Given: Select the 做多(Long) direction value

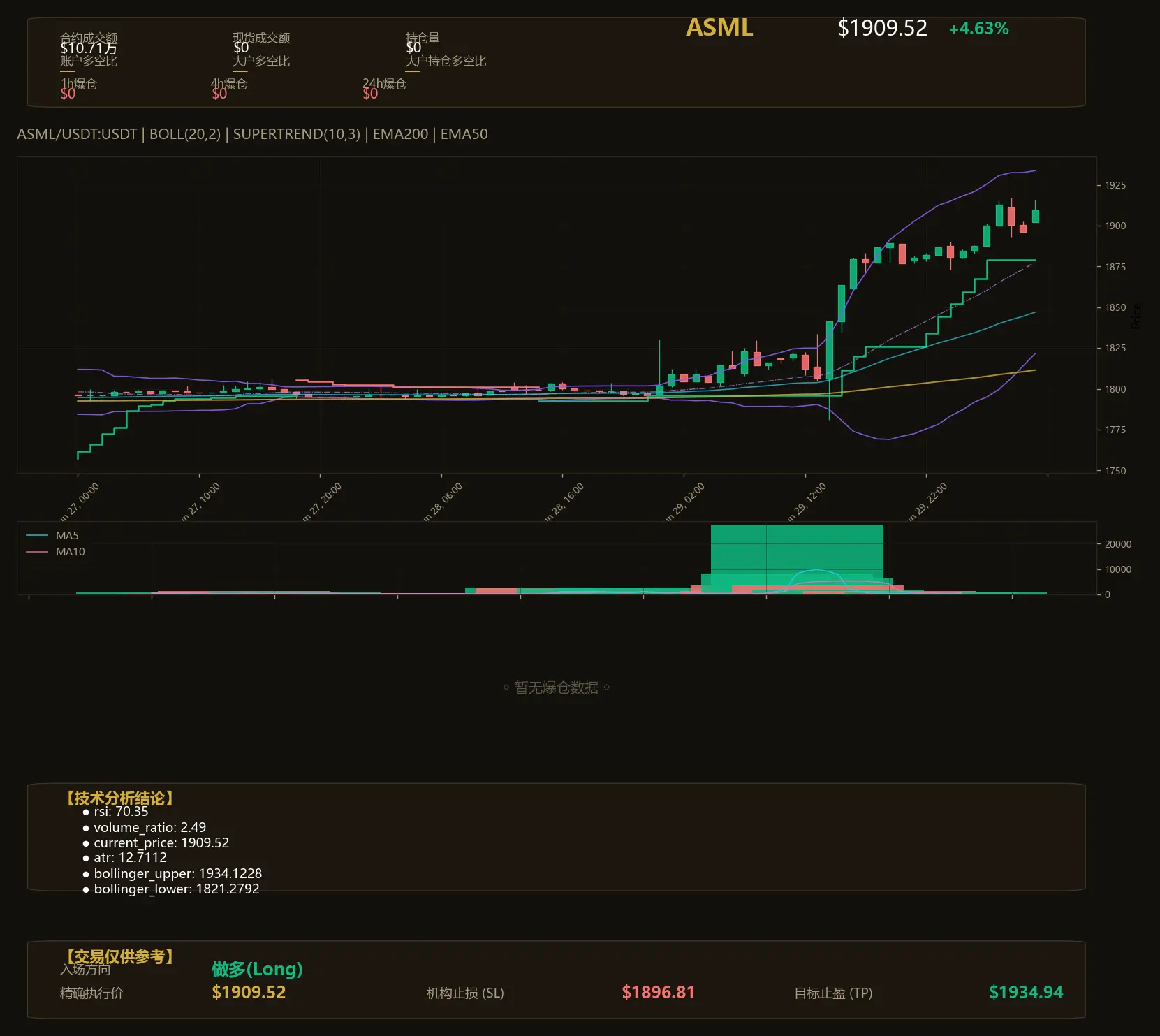Looking at the screenshot, I should pos(257,969).
